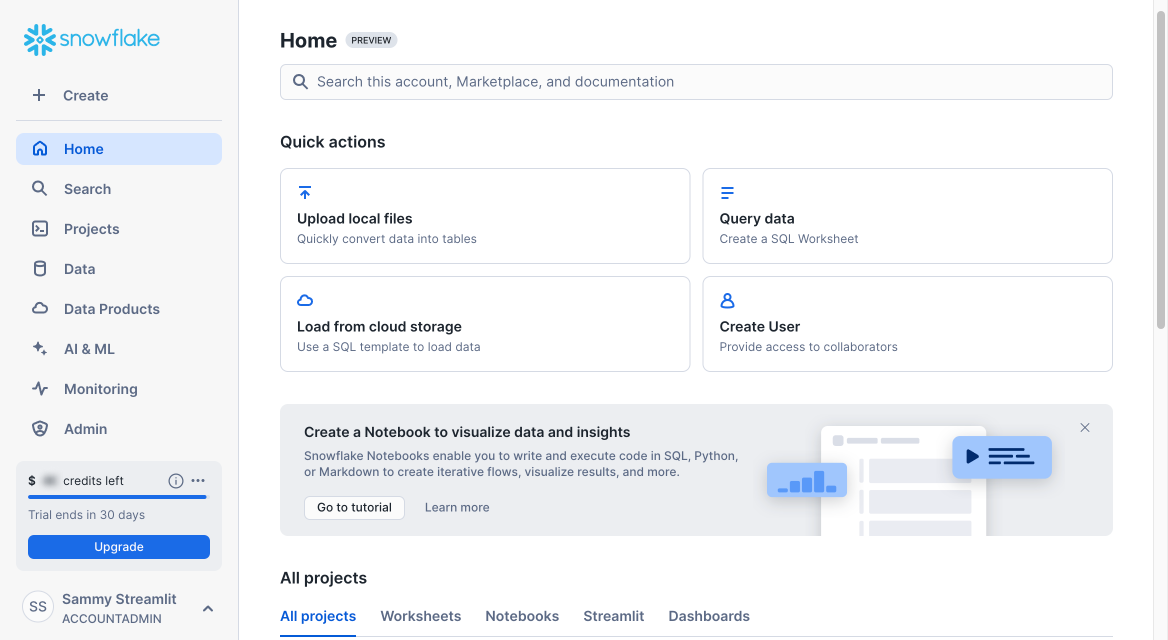Collapse the Sammy Streamlit account chevron
Screen dimensions: 1168x640
207,607
